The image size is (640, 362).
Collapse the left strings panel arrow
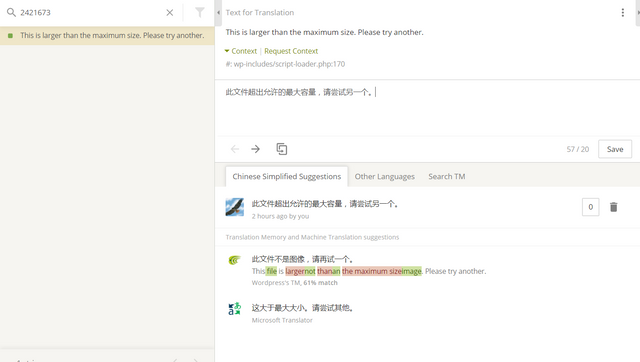pyautogui.click(x=218, y=13)
